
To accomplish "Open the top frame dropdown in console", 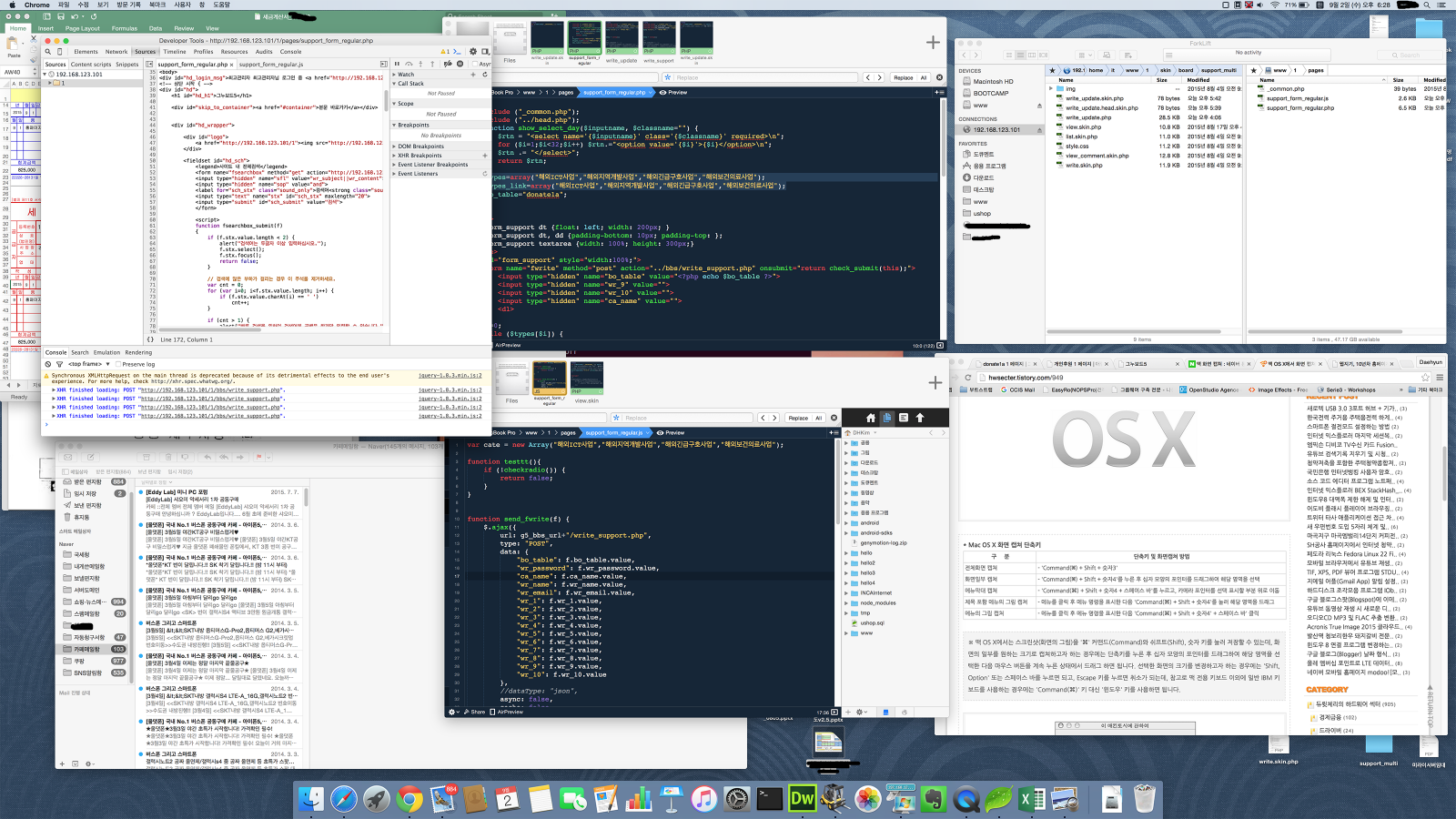I will point(88,364).
